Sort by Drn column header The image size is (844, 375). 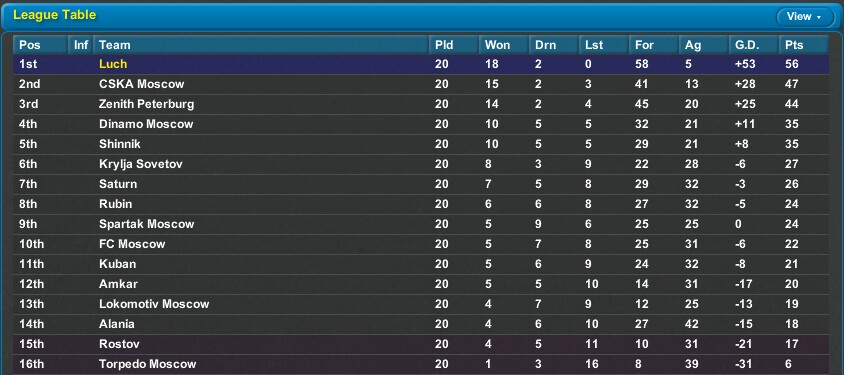554,45
